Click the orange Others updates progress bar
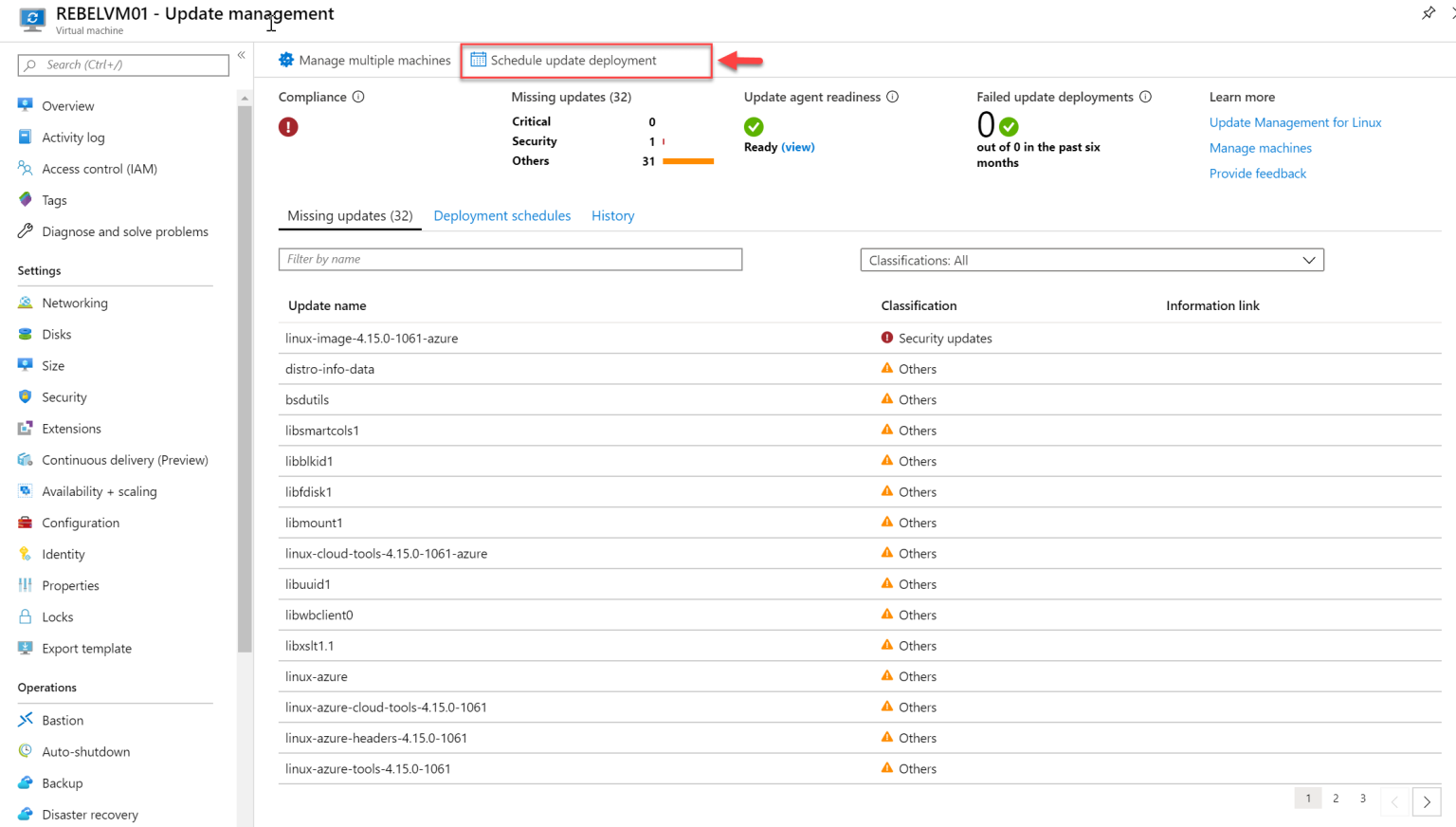Viewport: 1456px width, 827px height. click(688, 160)
